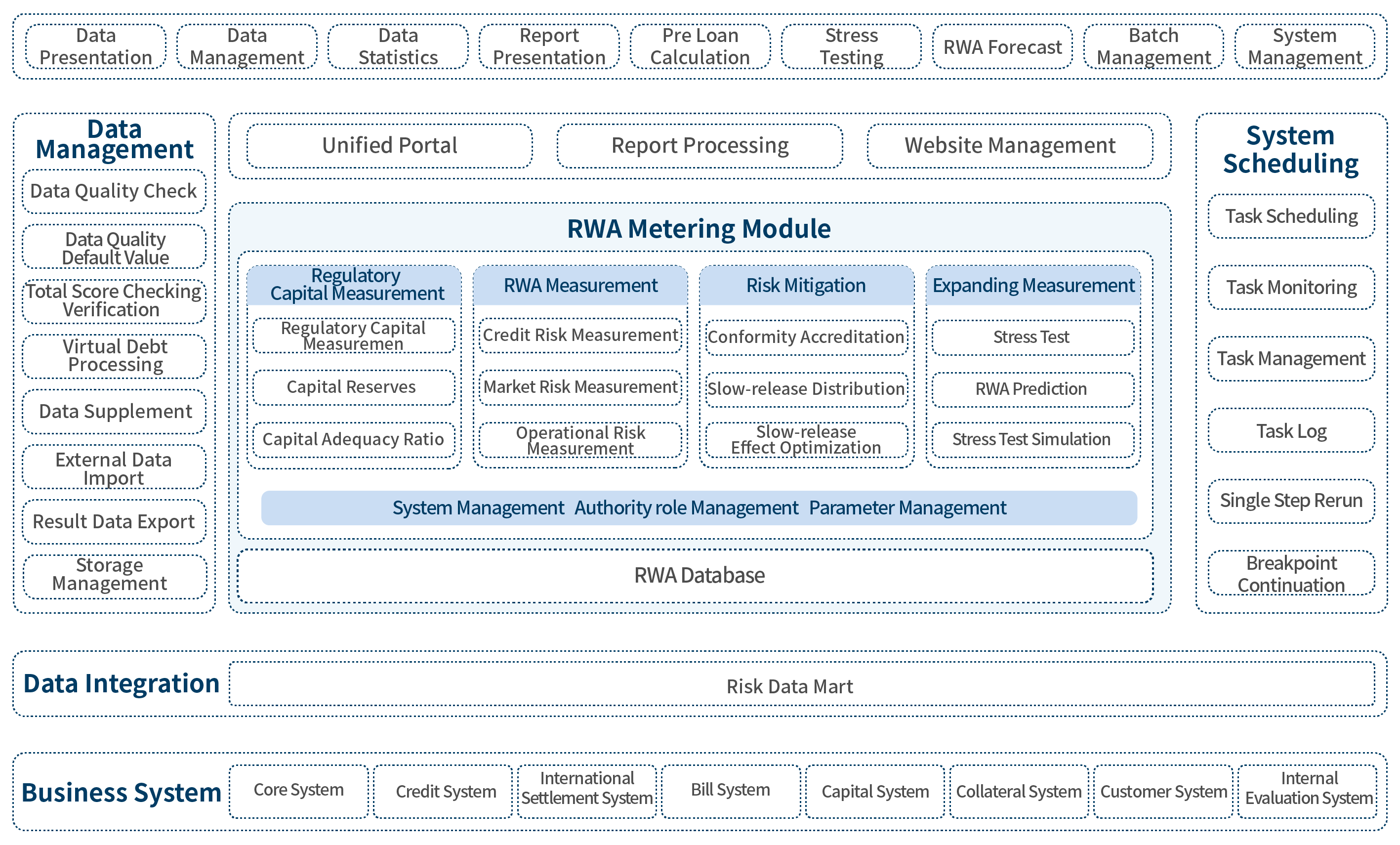
Task: Click Task Log item
Action: tap(1291, 431)
